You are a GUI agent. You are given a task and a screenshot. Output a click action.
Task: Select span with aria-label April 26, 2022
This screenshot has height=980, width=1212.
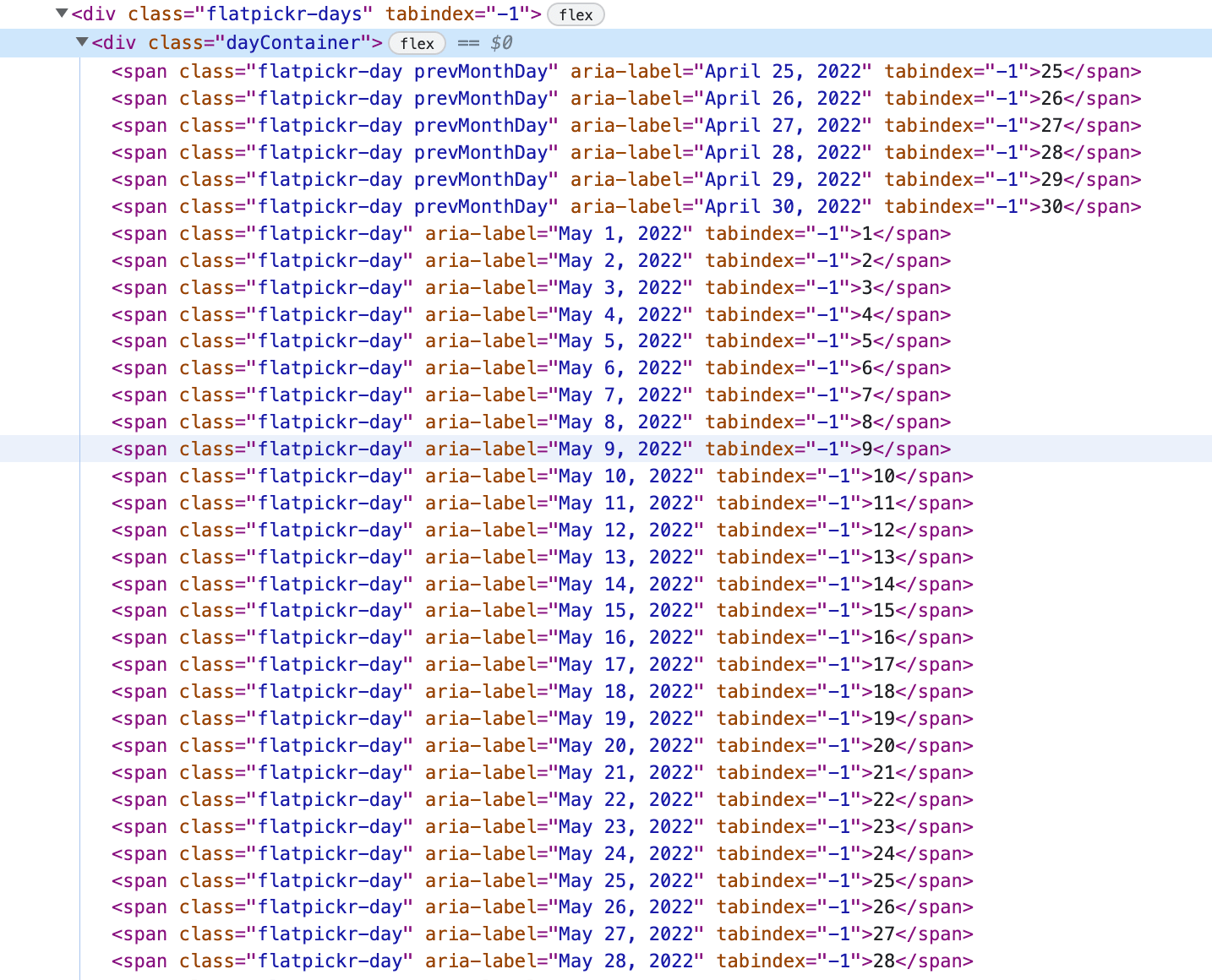tap(626, 99)
